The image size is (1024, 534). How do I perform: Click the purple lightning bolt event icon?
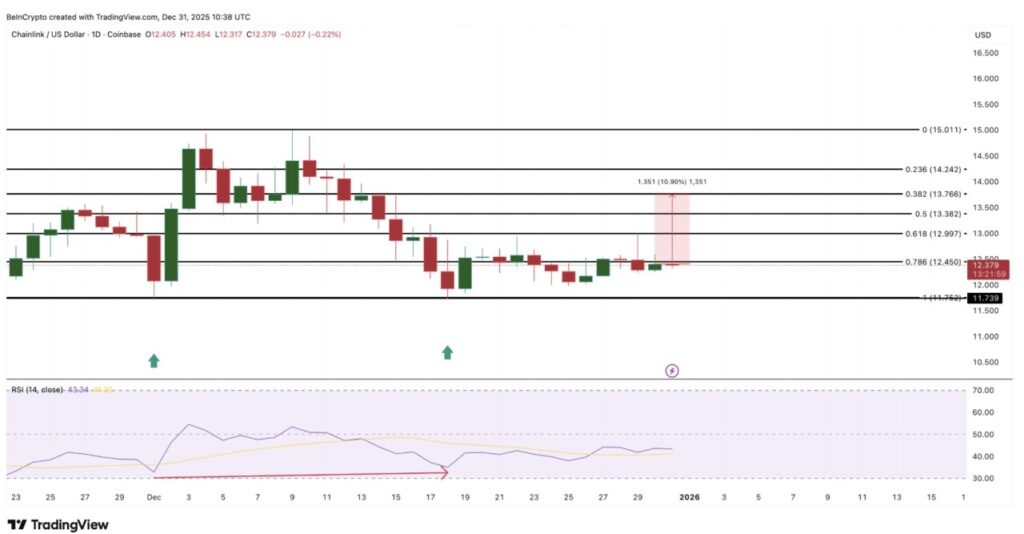pos(672,370)
